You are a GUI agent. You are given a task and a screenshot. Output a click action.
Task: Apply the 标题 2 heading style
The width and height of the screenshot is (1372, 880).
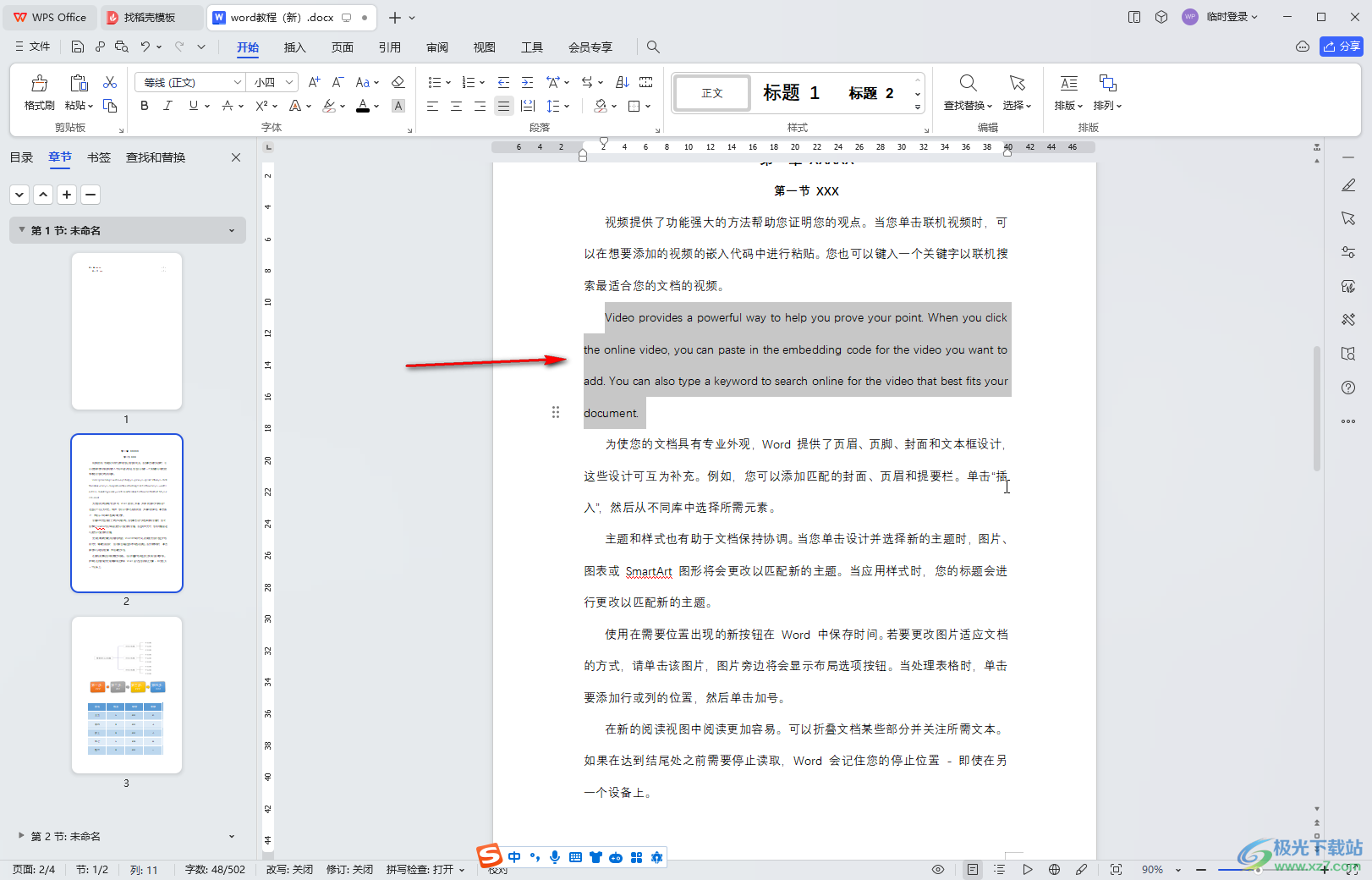871,93
